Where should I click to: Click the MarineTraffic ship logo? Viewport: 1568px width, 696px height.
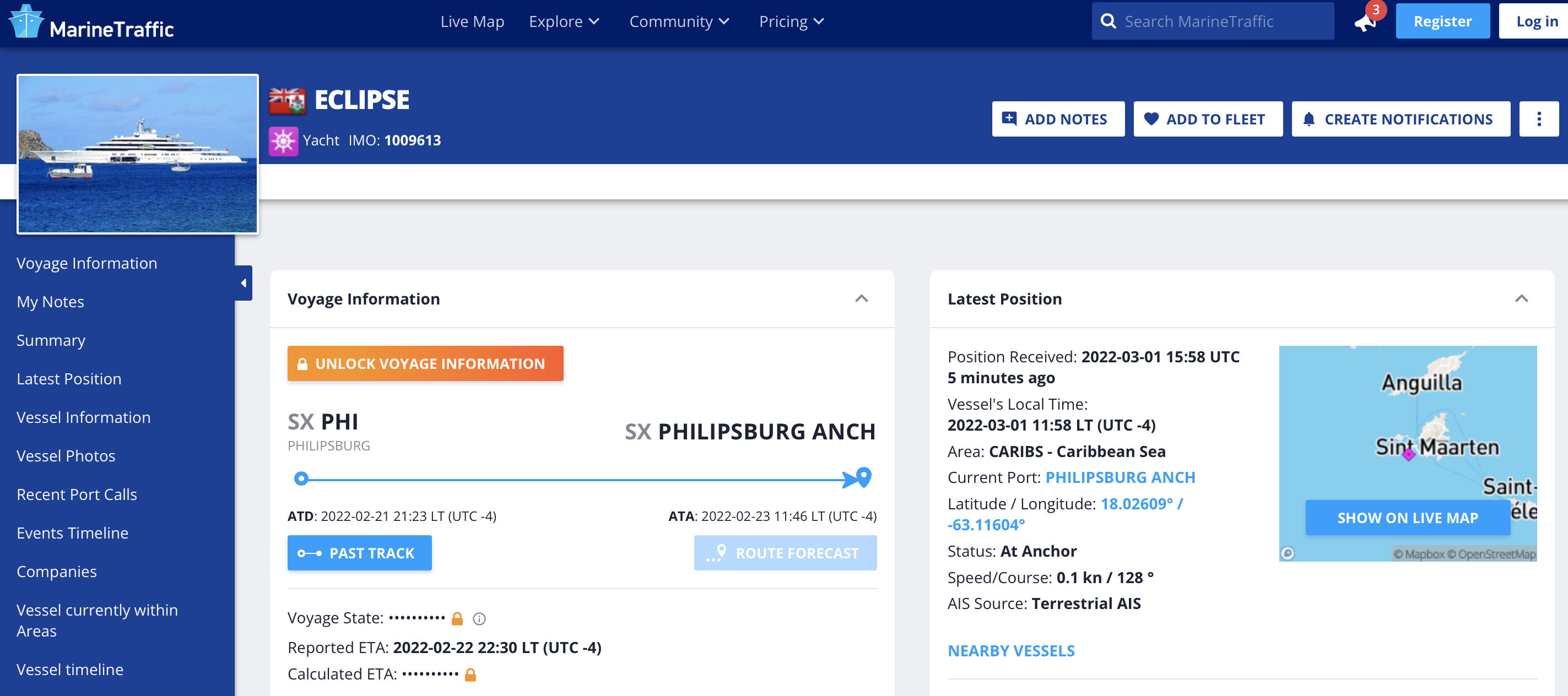pyautogui.click(x=25, y=22)
